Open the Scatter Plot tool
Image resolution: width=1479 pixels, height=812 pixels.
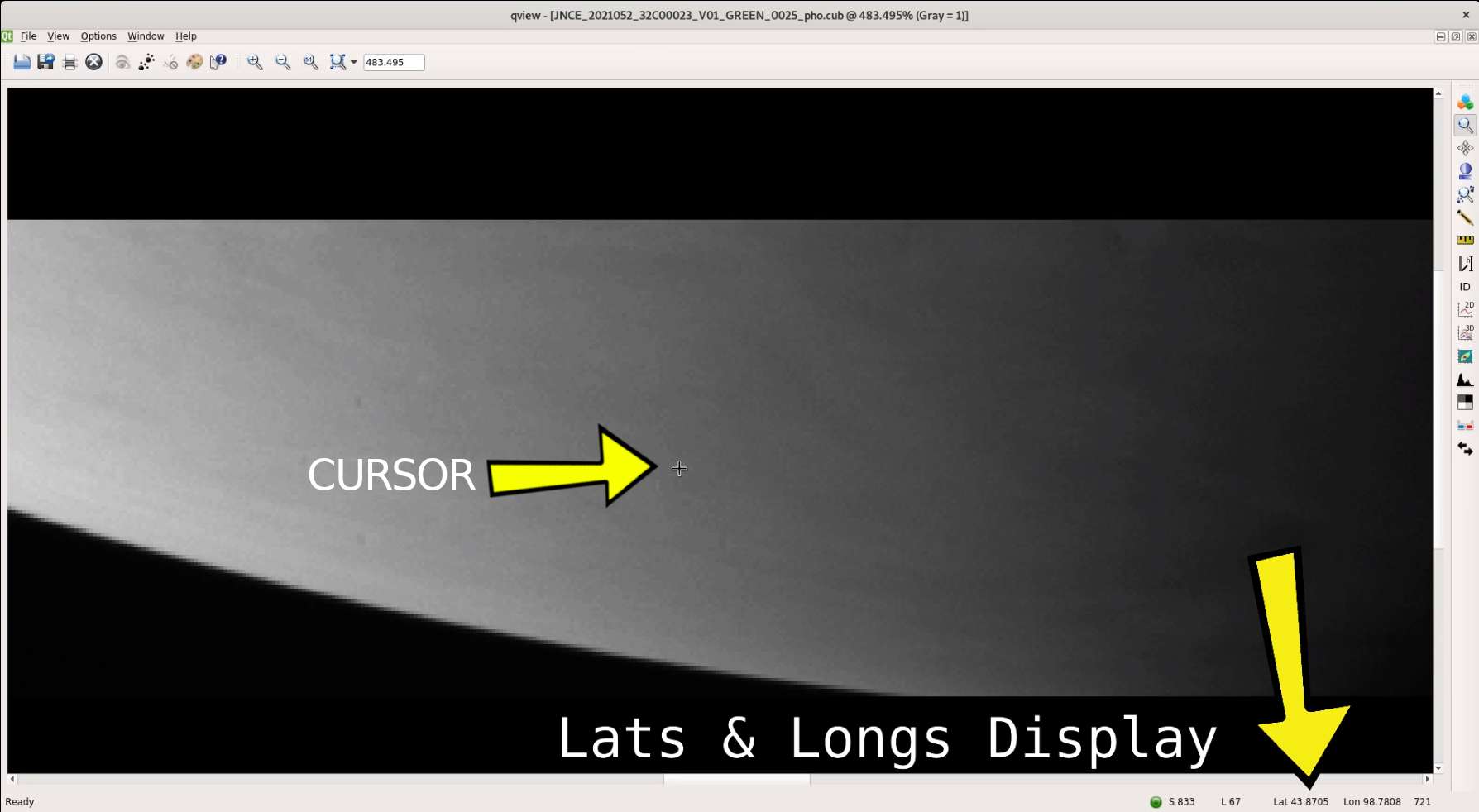1465,356
